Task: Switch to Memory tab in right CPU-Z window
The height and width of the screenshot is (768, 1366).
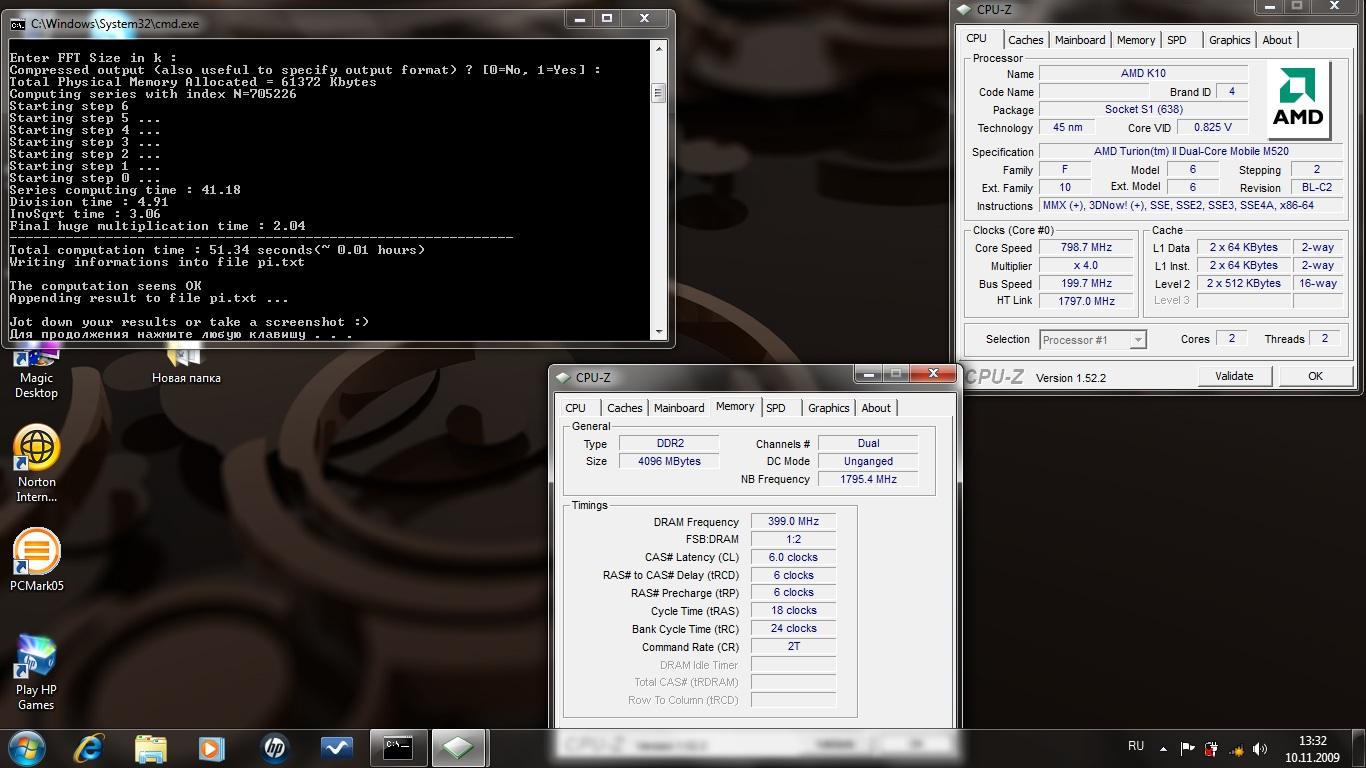Action: [x=1136, y=40]
